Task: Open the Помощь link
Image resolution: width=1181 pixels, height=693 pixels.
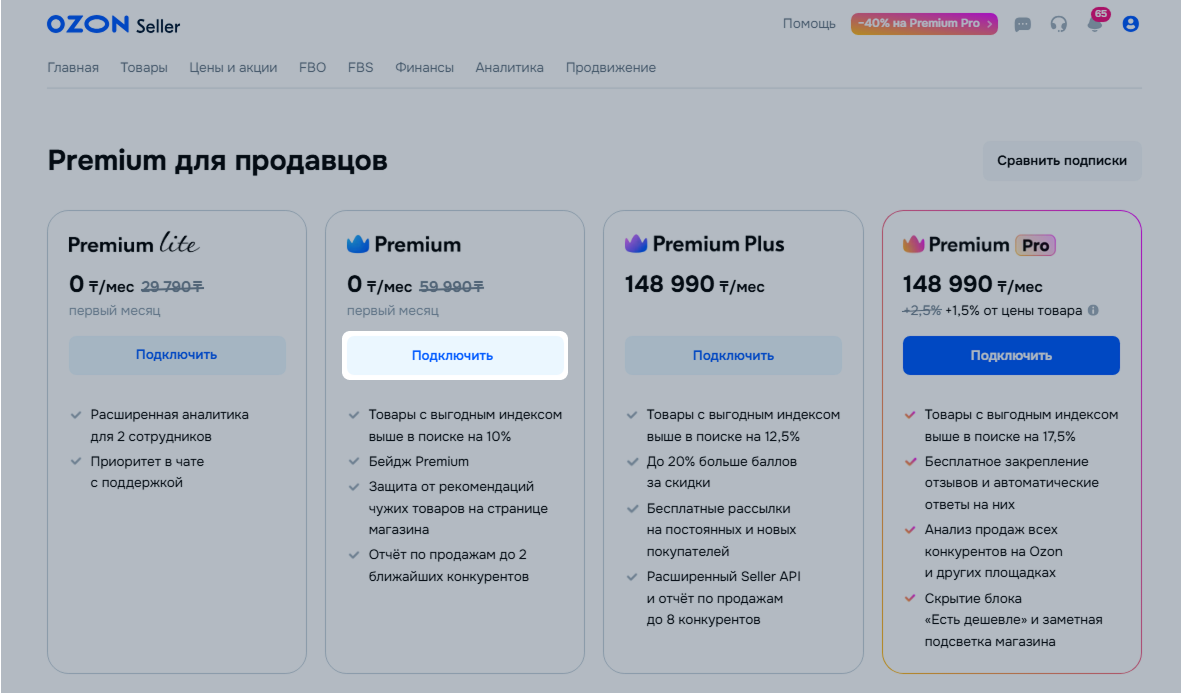Action: coord(809,24)
